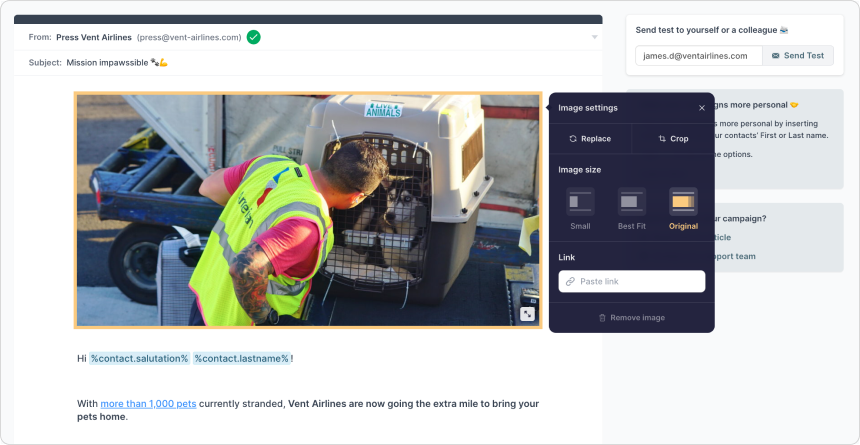
Task: Close the Image settings popup
Action: coord(701,108)
